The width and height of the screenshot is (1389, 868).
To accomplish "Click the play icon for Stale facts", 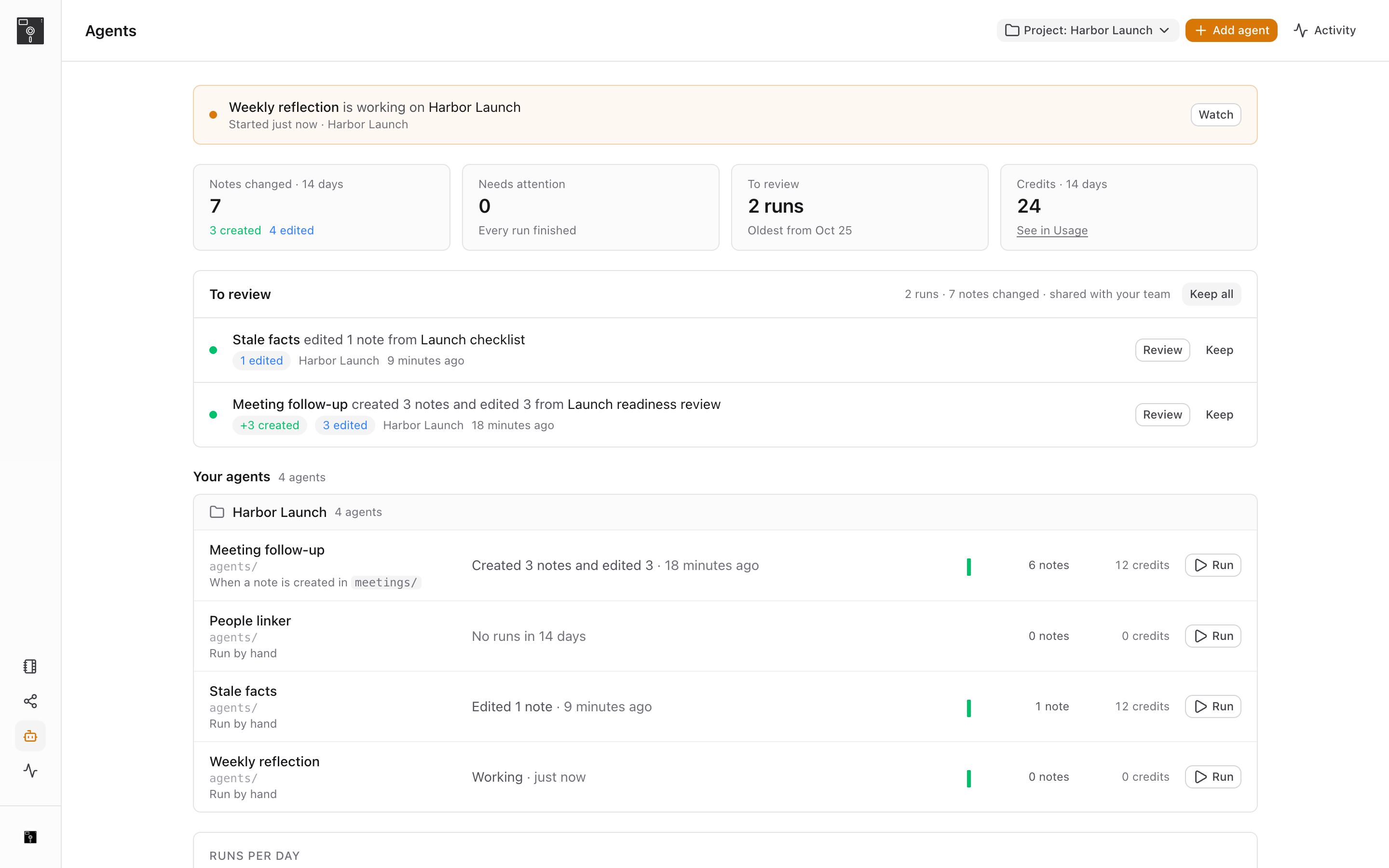I will pos(1200,706).
